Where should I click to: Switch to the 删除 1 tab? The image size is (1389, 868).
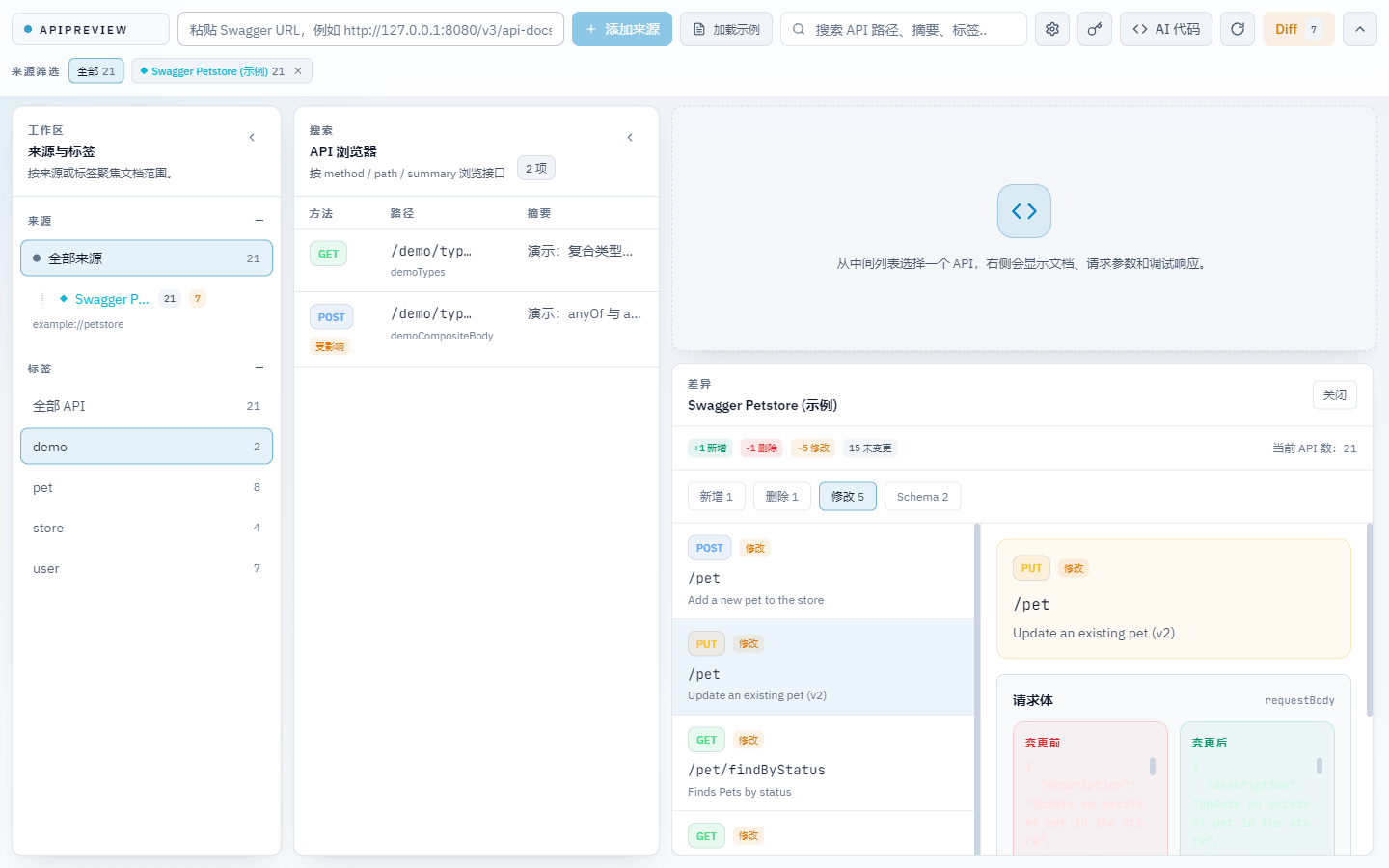782,497
